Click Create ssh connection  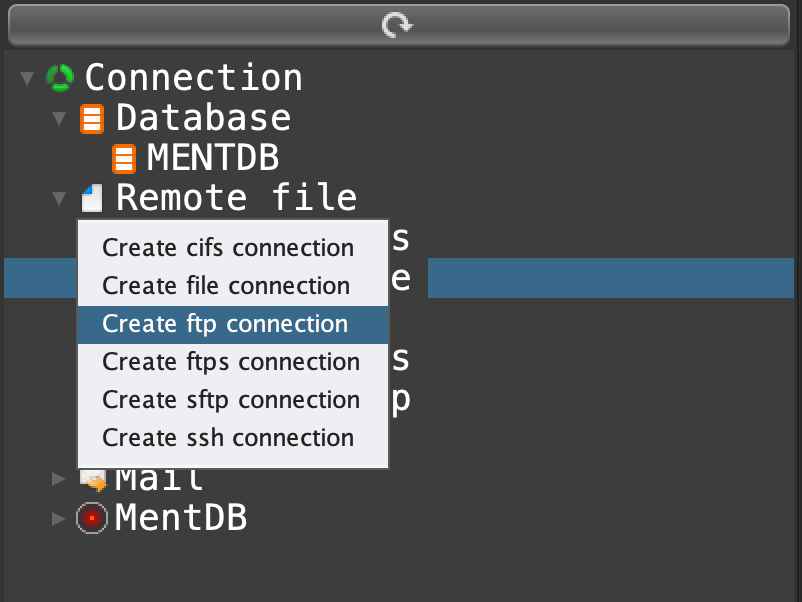pos(228,438)
